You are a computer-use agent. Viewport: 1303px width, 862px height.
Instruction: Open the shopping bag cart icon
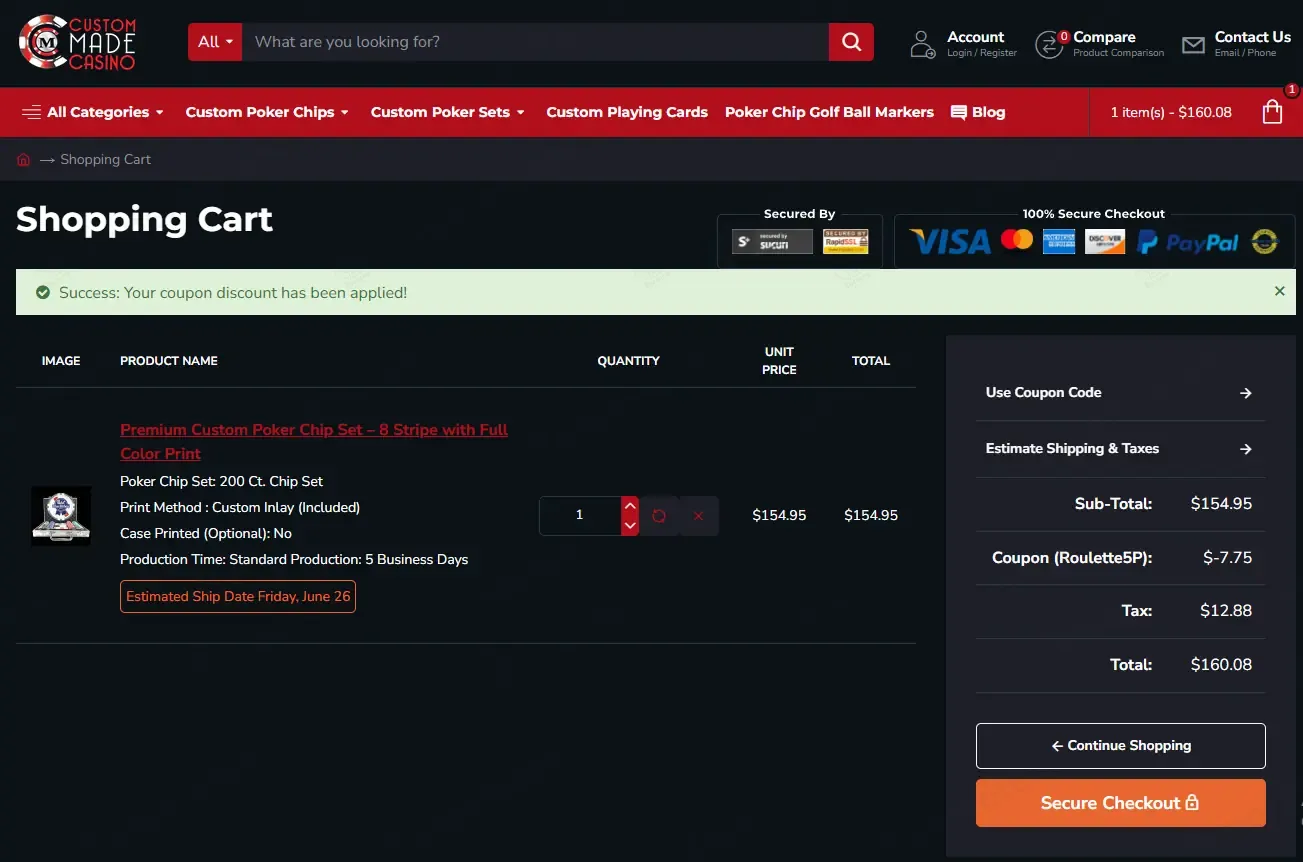(x=1272, y=112)
